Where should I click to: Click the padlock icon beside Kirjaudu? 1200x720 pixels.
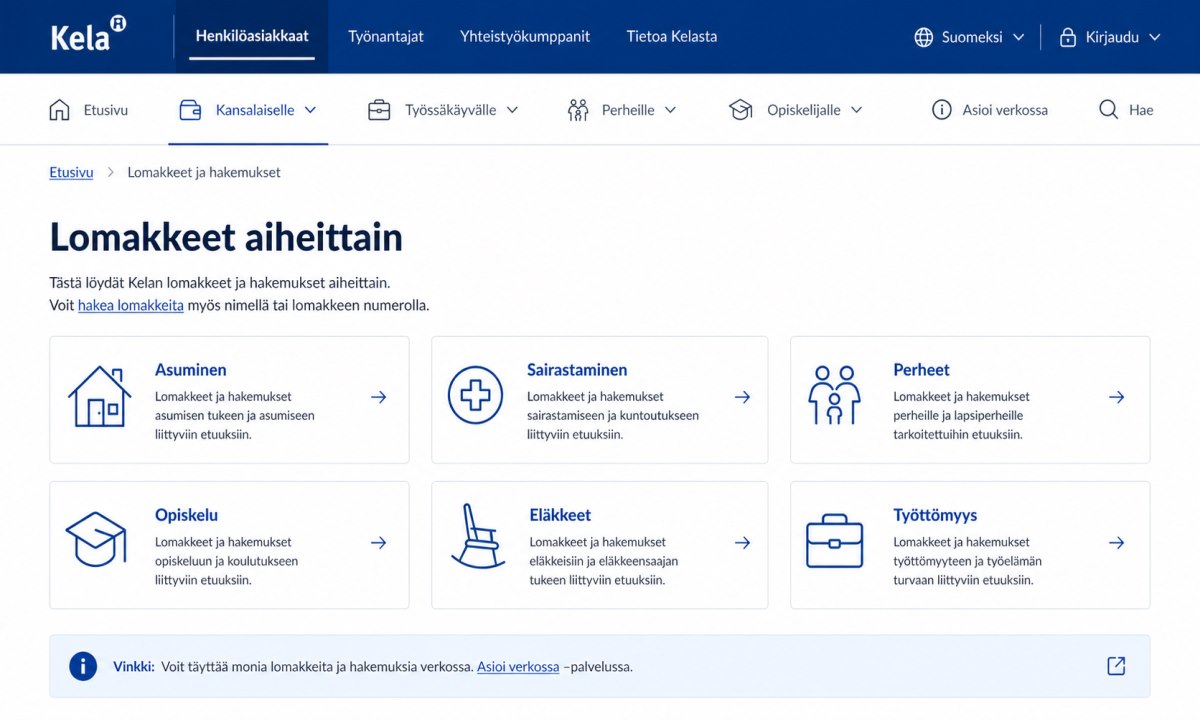point(1067,37)
